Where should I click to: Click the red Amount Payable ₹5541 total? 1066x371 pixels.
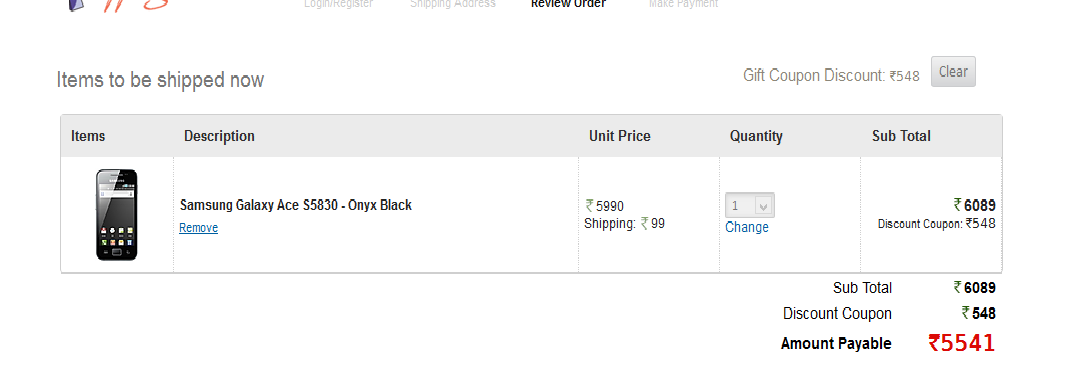pyautogui.click(x=961, y=343)
